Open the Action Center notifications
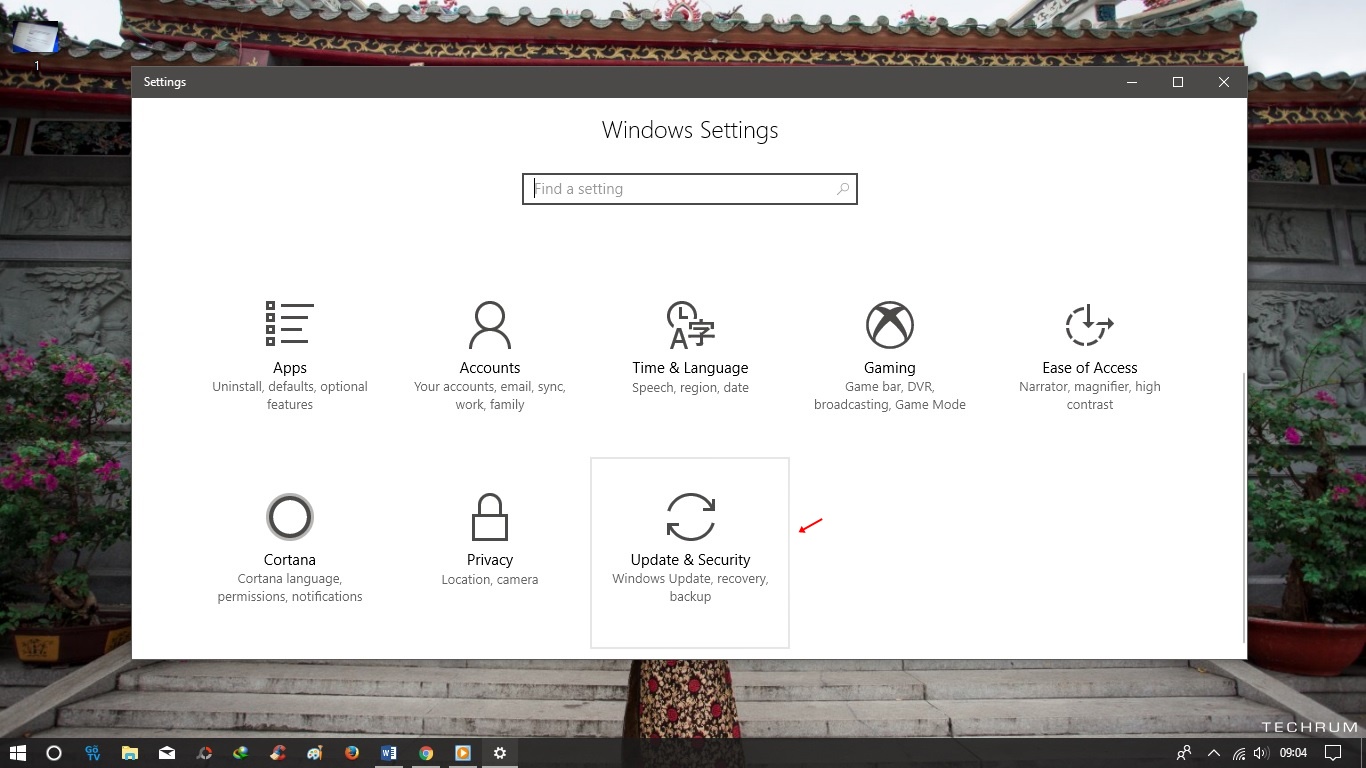1366x768 pixels. [1332, 753]
